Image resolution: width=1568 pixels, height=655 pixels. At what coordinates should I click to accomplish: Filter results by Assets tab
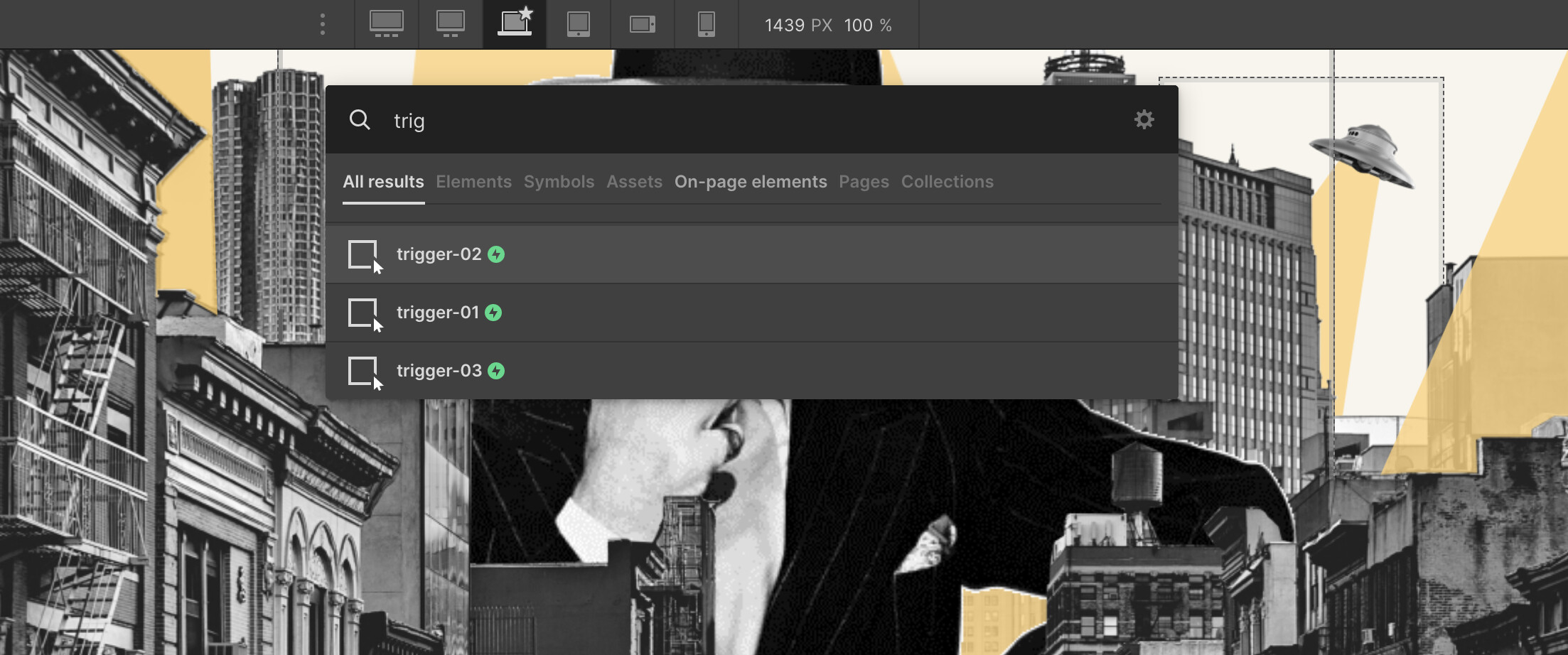point(634,182)
